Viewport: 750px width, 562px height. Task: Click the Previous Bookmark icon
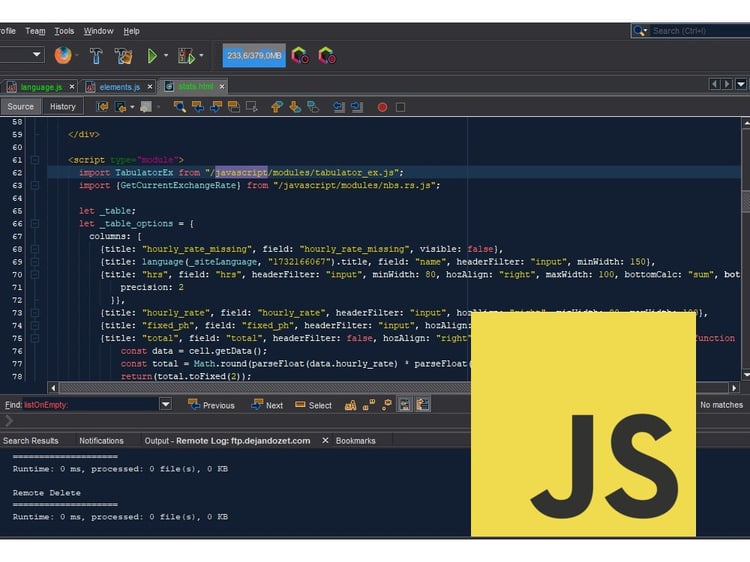pyautogui.click(x=276, y=107)
